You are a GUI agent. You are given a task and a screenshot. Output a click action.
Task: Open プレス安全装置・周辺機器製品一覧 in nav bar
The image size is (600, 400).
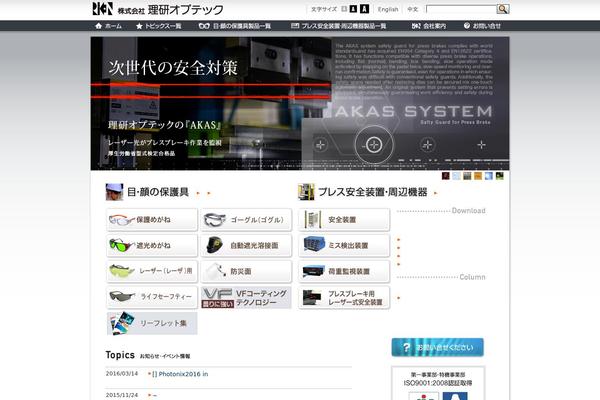338,26
